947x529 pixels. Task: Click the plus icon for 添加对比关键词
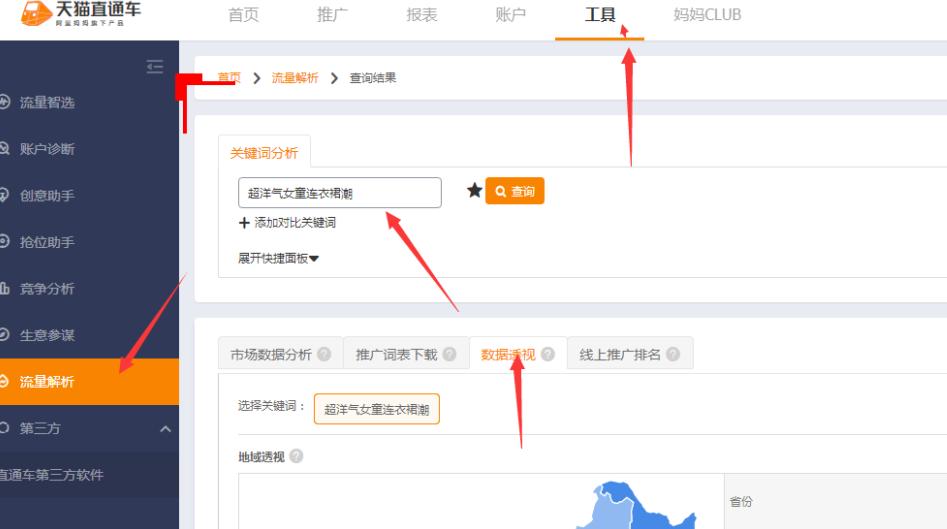pyautogui.click(x=244, y=223)
